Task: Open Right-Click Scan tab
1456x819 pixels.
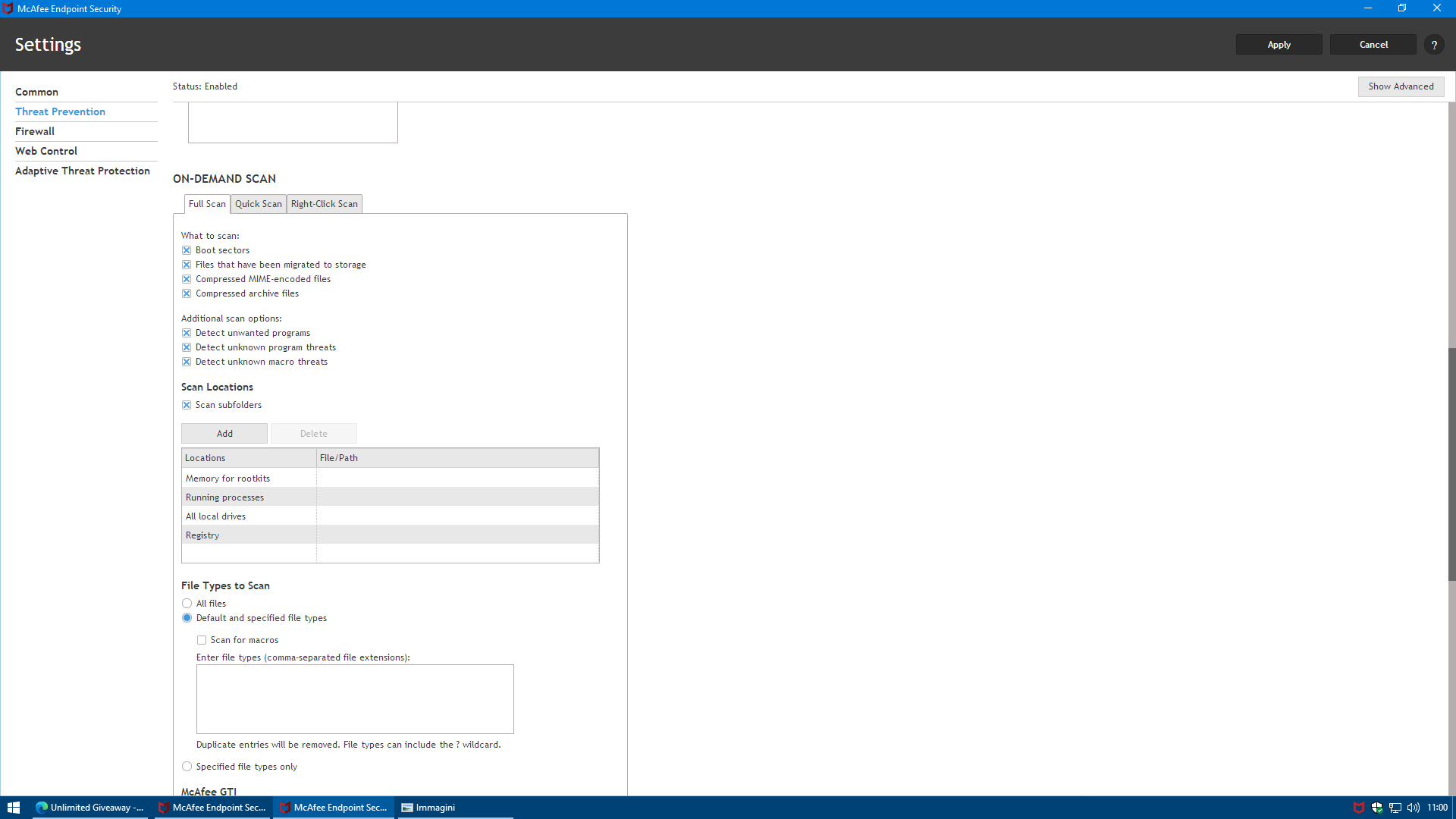Action: click(x=324, y=204)
